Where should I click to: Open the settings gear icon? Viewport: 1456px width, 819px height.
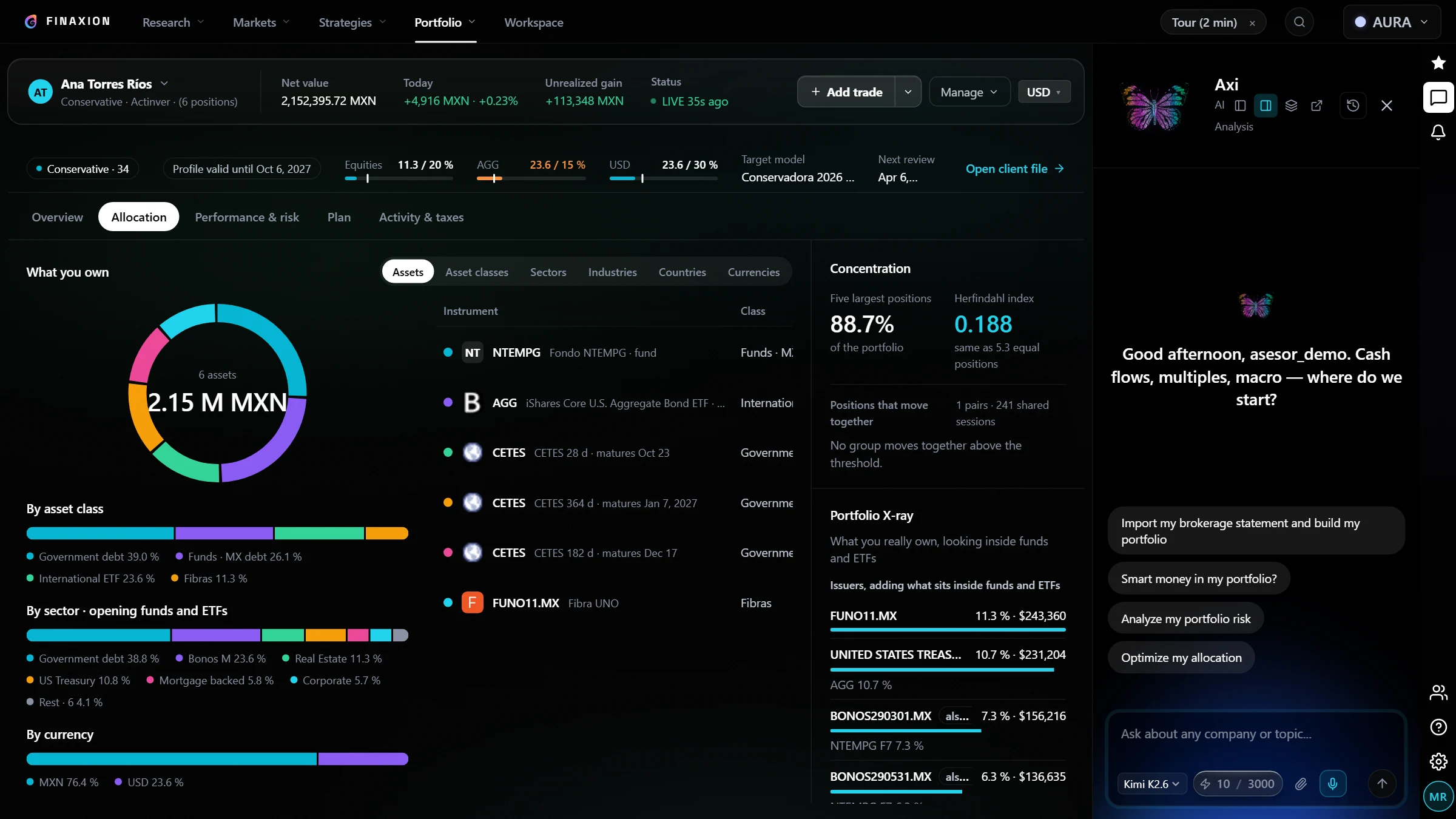tap(1438, 761)
